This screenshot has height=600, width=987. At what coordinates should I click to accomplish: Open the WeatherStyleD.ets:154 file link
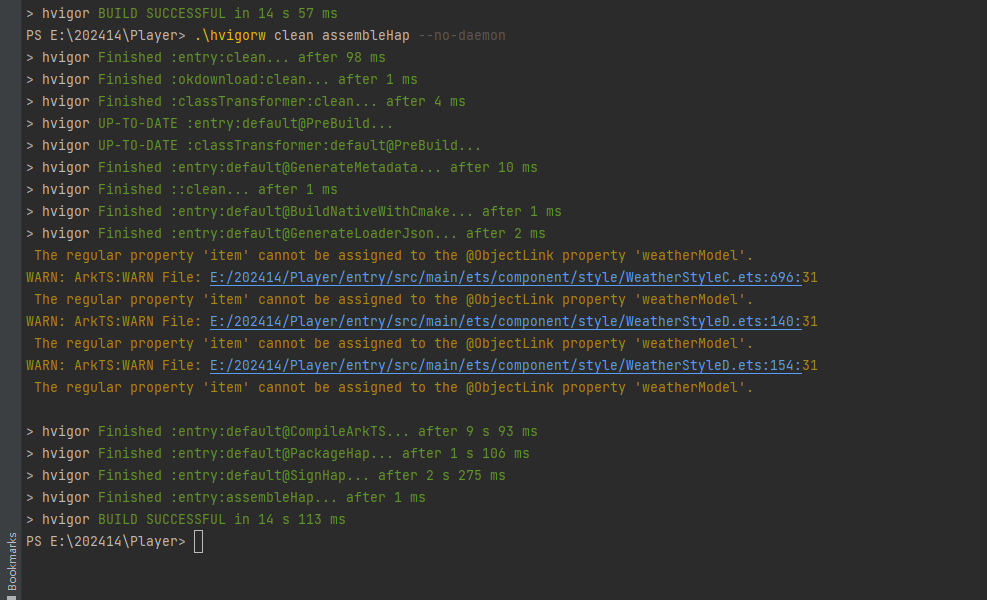(x=505, y=366)
